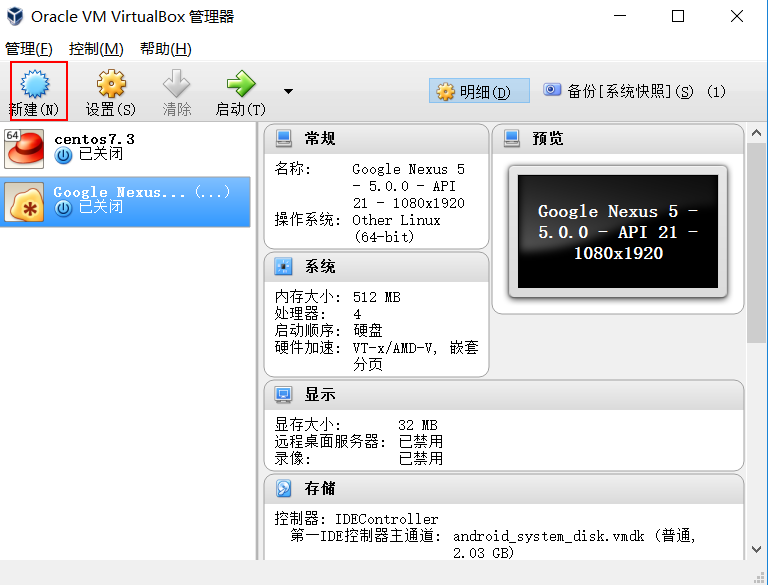The image size is (768, 585).
Task: Maximize the VirtualBox window
Action: [678, 16]
